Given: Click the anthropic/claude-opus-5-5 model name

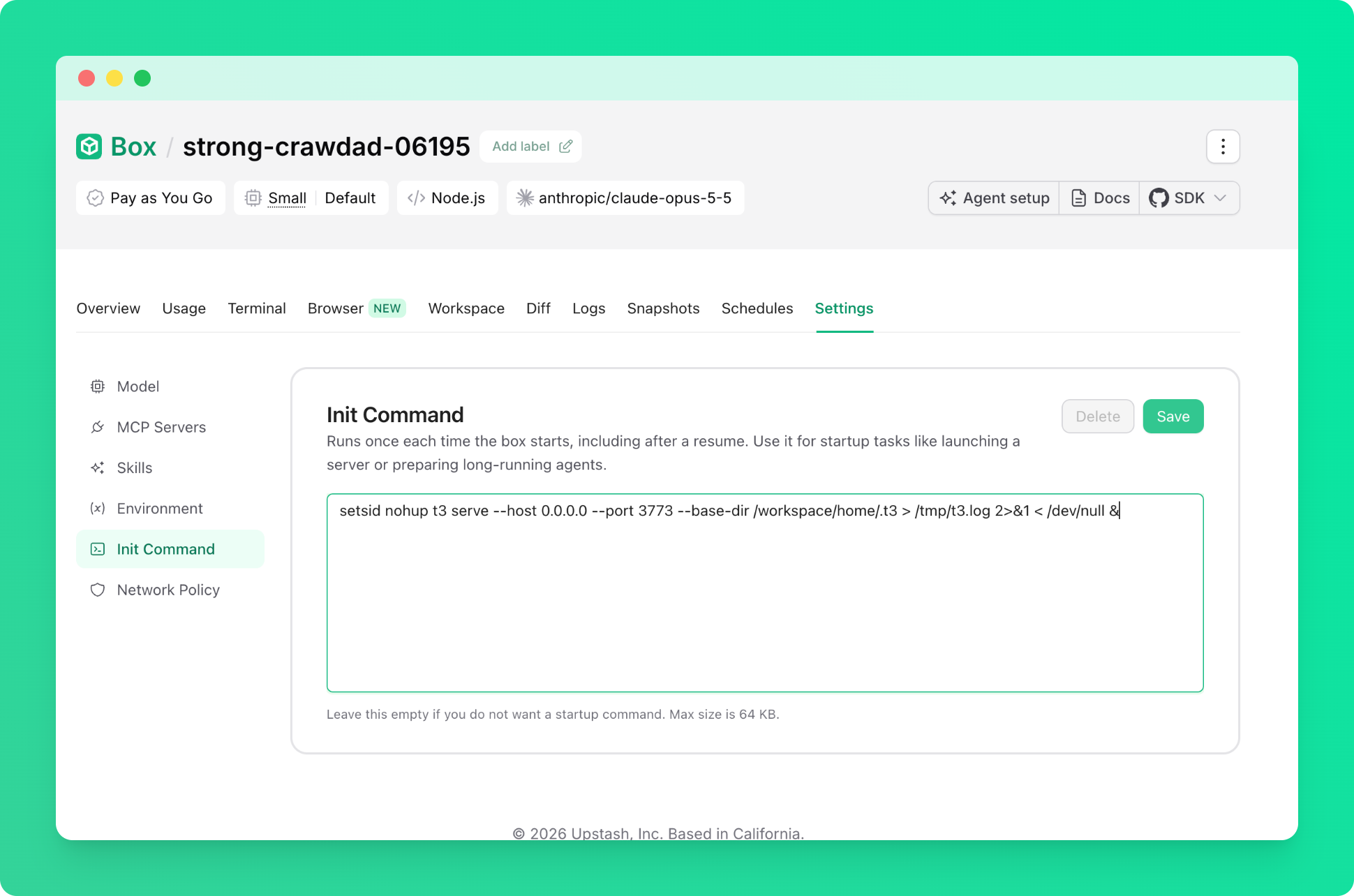Looking at the screenshot, I should point(635,198).
